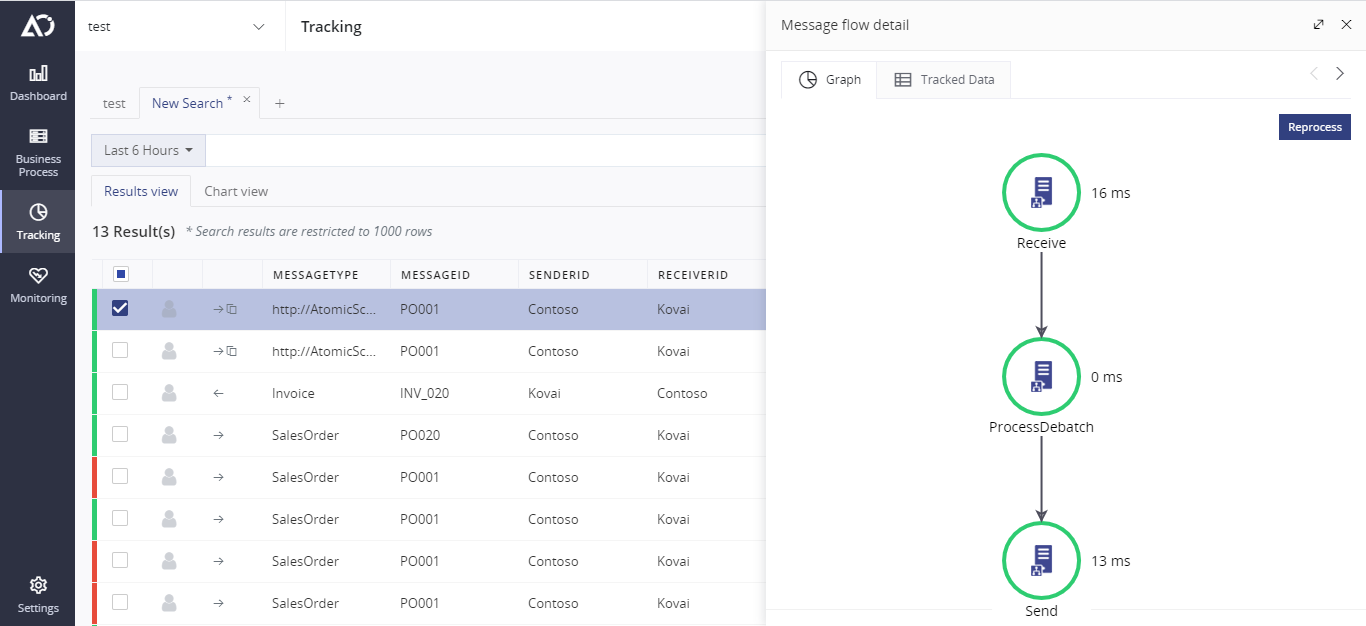Add a new search tab
The image size is (1366, 626).
[x=279, y=103]
